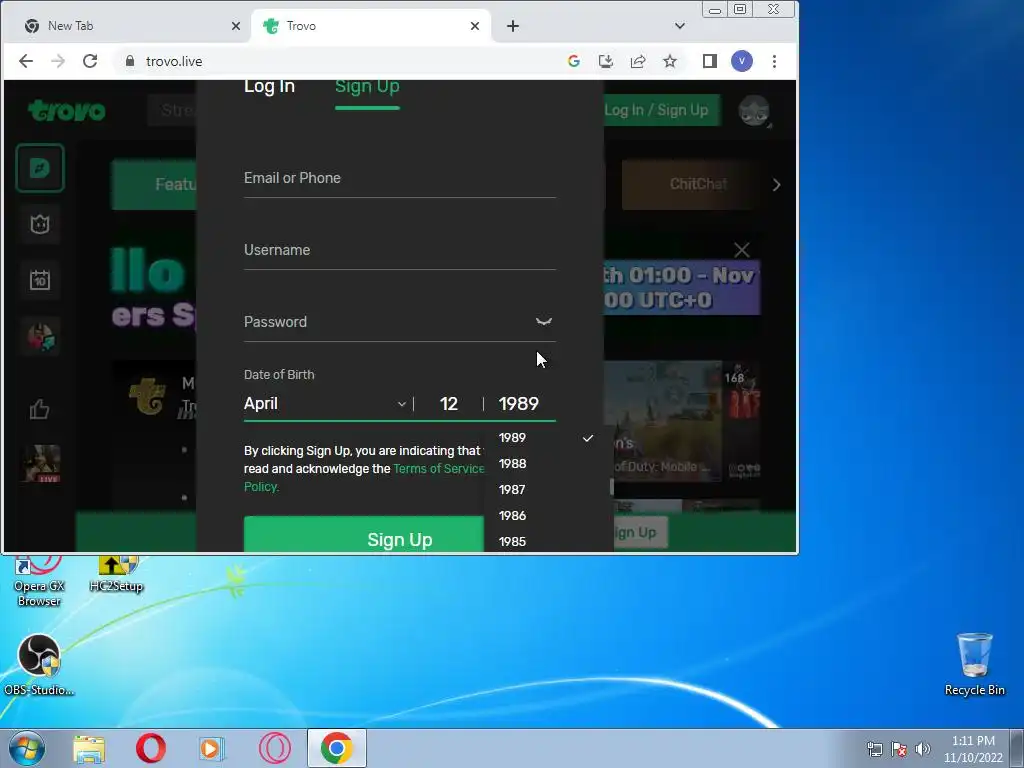
Task: Select HC2Setup desktop icon
Action: 116,575
